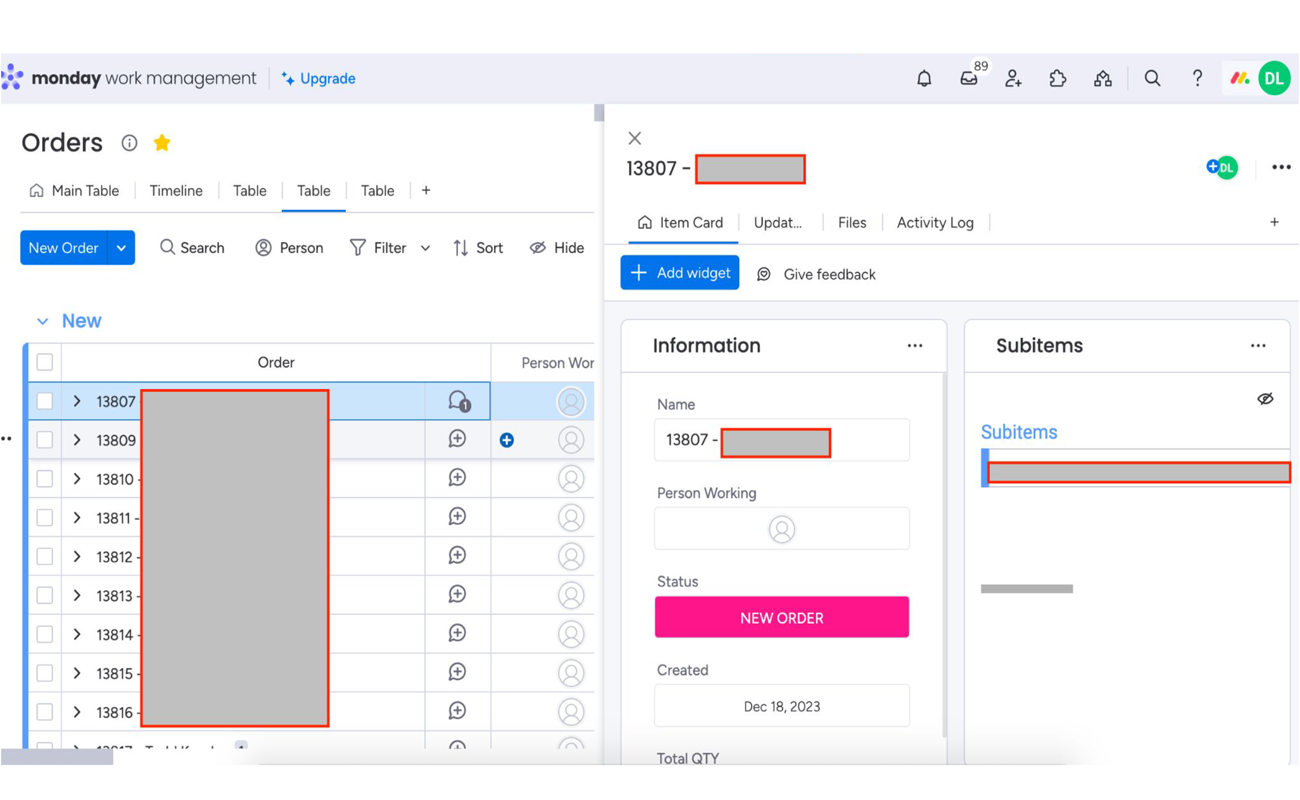Check the box for order 13812

click(x=45, y=557)
